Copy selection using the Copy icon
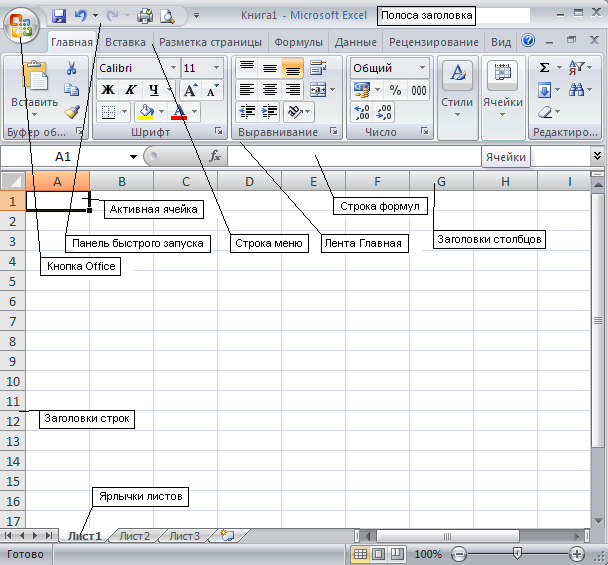The height and width of the screenshot is (565, 608). pyautogui.click(x=71, y=90)
